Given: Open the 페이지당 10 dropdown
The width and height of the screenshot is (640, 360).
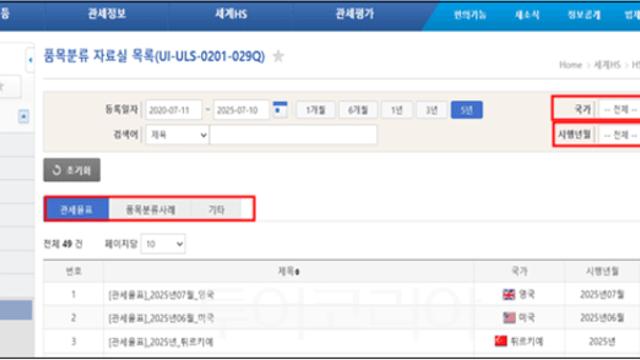Looking at the screenshot, I should pyautogui.click(x=163, y=244).
